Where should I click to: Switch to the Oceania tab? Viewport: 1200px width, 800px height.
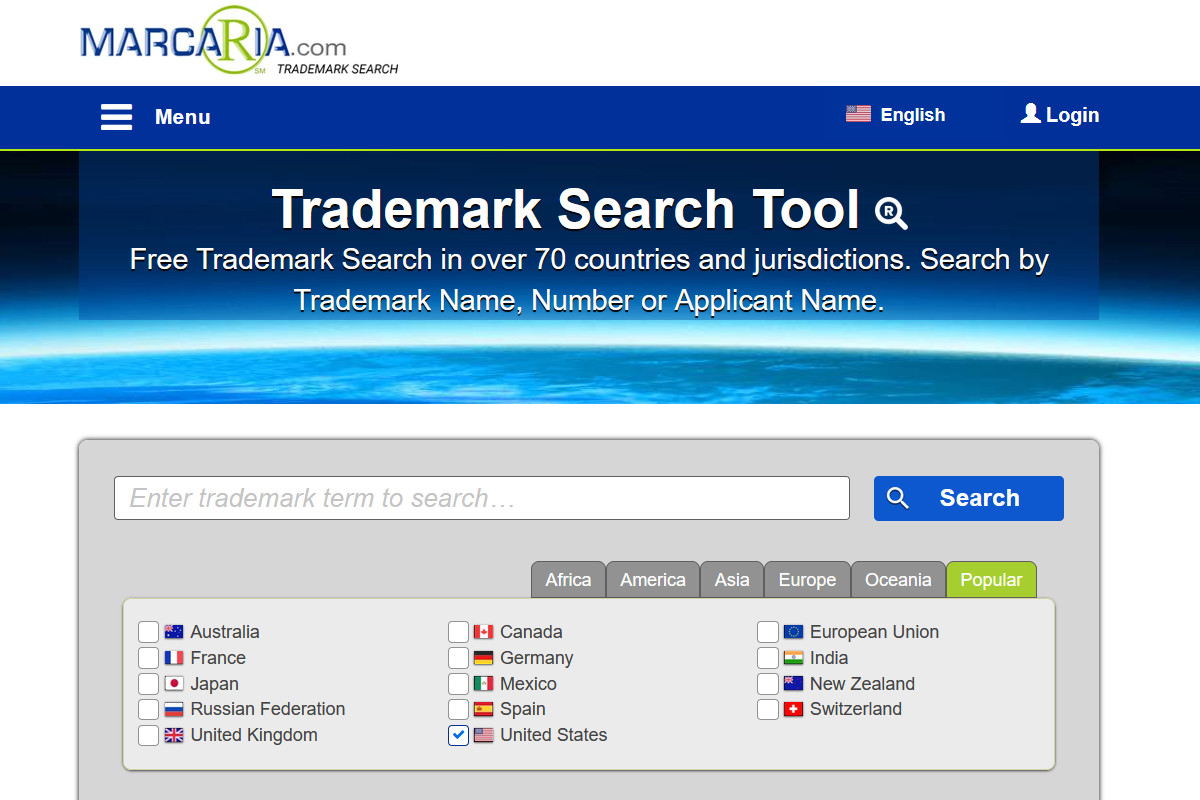point(898,580)
